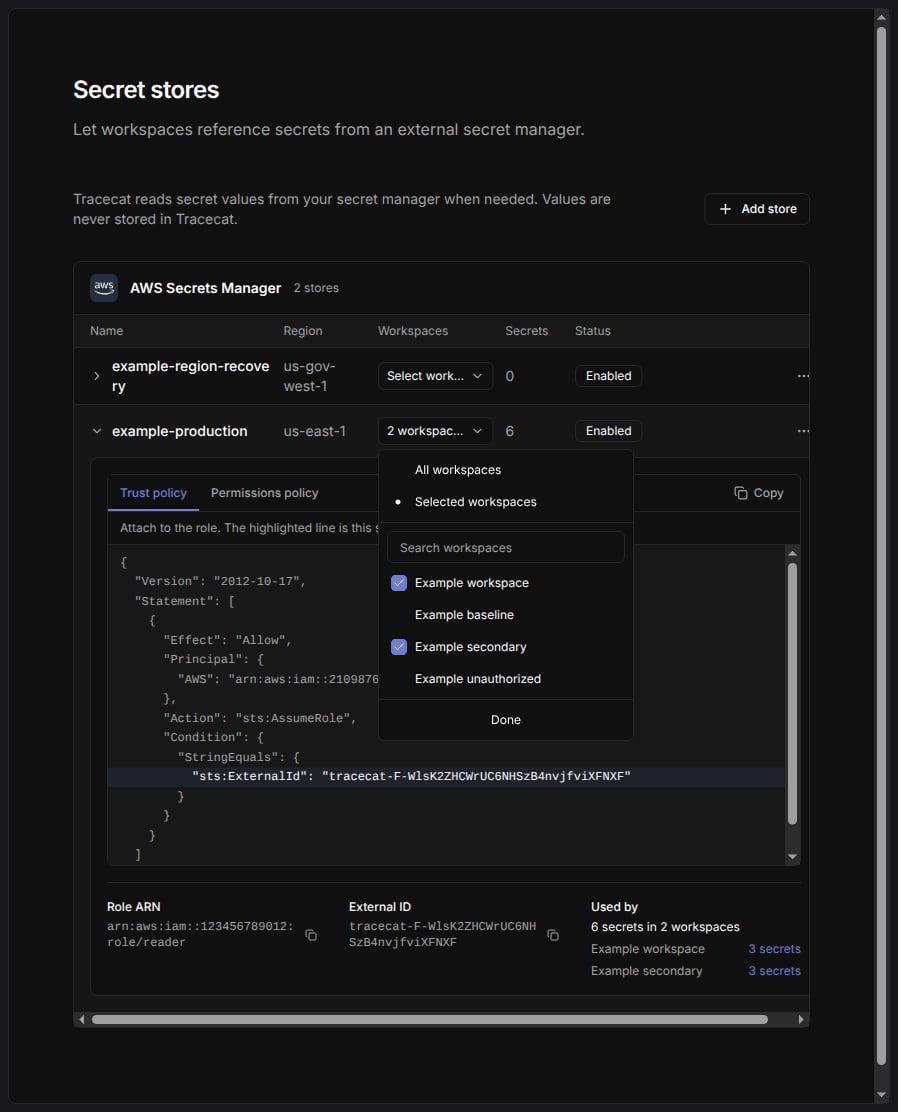The width and height of the screenshot is (898, 1112).
Task: Uncheck Example workspace
Action: point(399,583)
